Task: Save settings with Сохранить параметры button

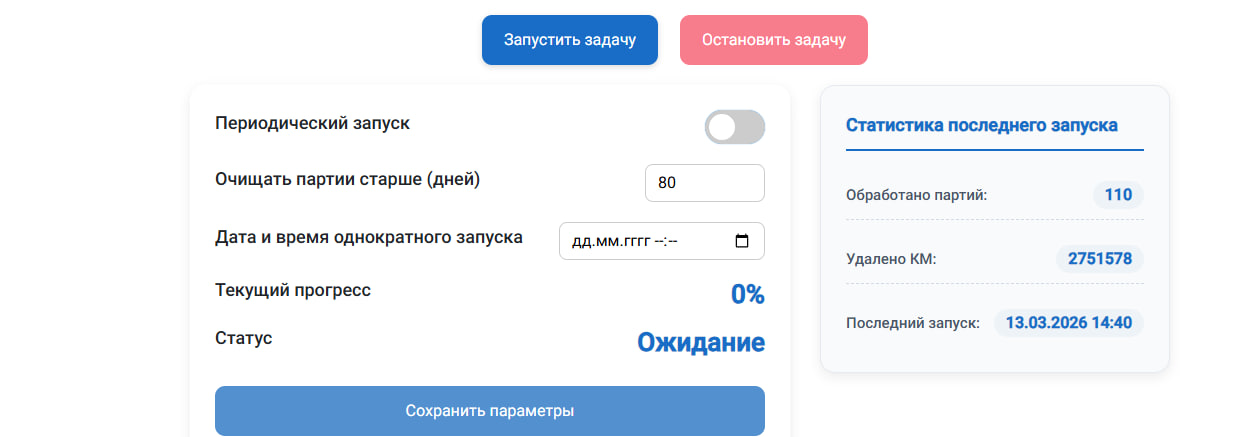Action: click(x=489, y=411)
